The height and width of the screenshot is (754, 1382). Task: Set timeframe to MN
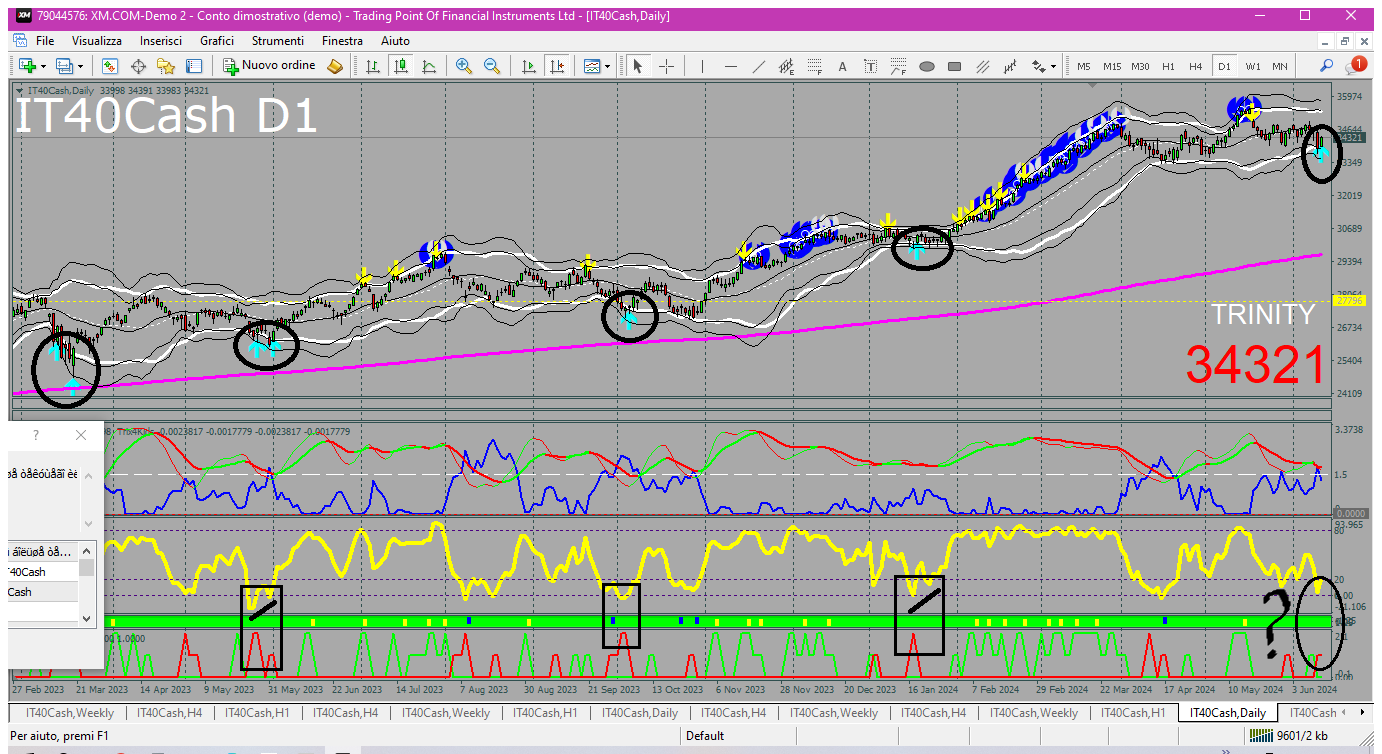coord(1280,66)
